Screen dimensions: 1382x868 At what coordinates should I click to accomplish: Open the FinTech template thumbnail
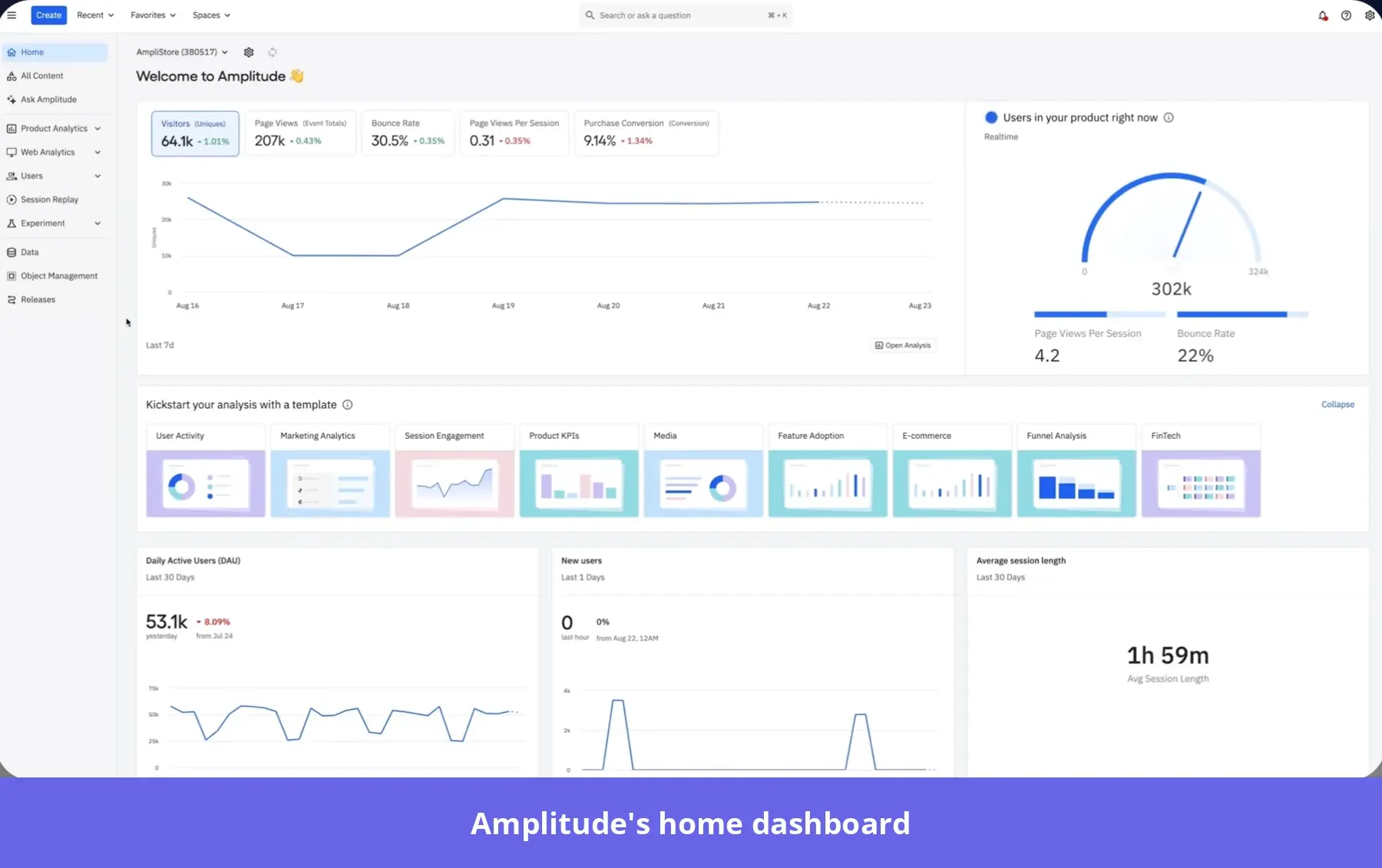[x=1201, y=484]
